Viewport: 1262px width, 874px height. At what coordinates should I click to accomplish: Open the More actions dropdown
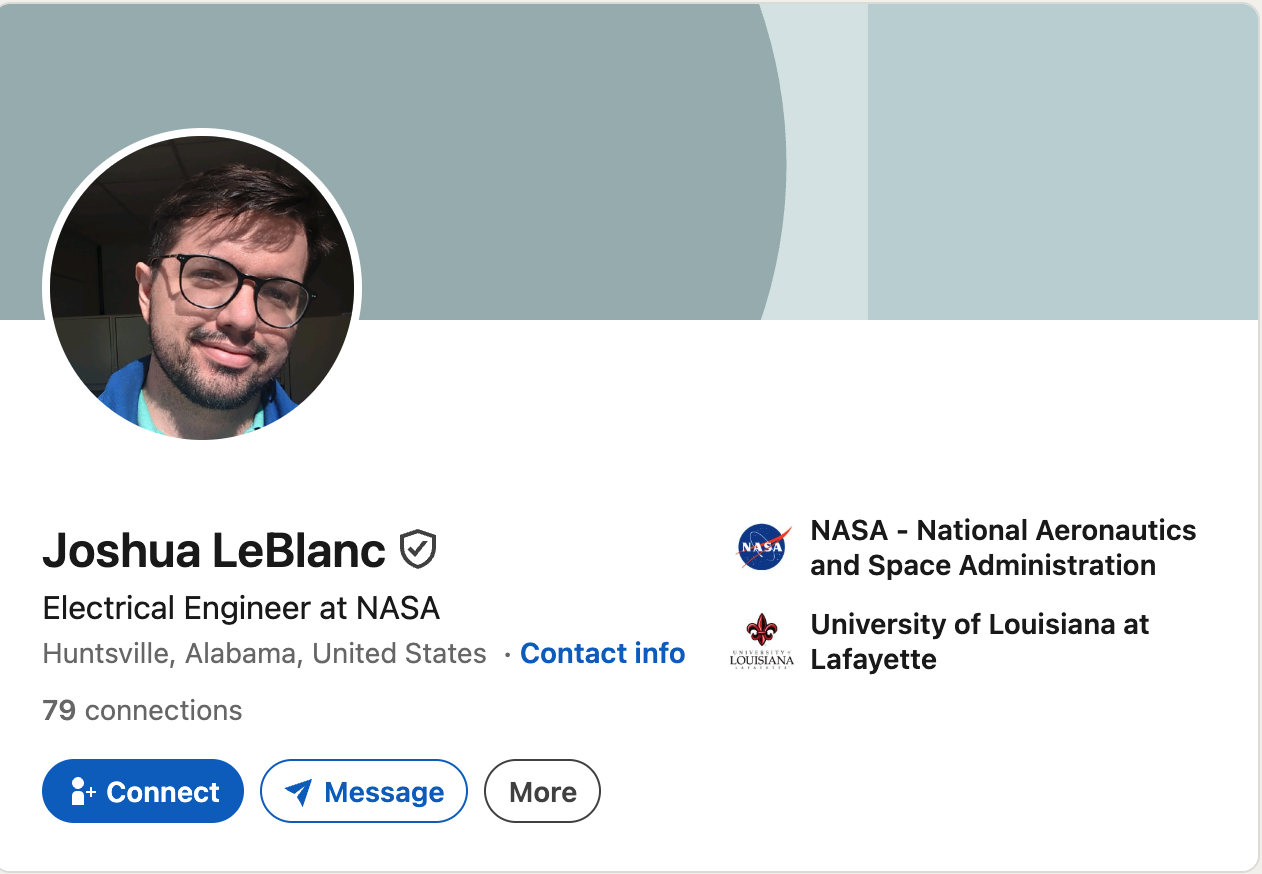pos(542,791)
